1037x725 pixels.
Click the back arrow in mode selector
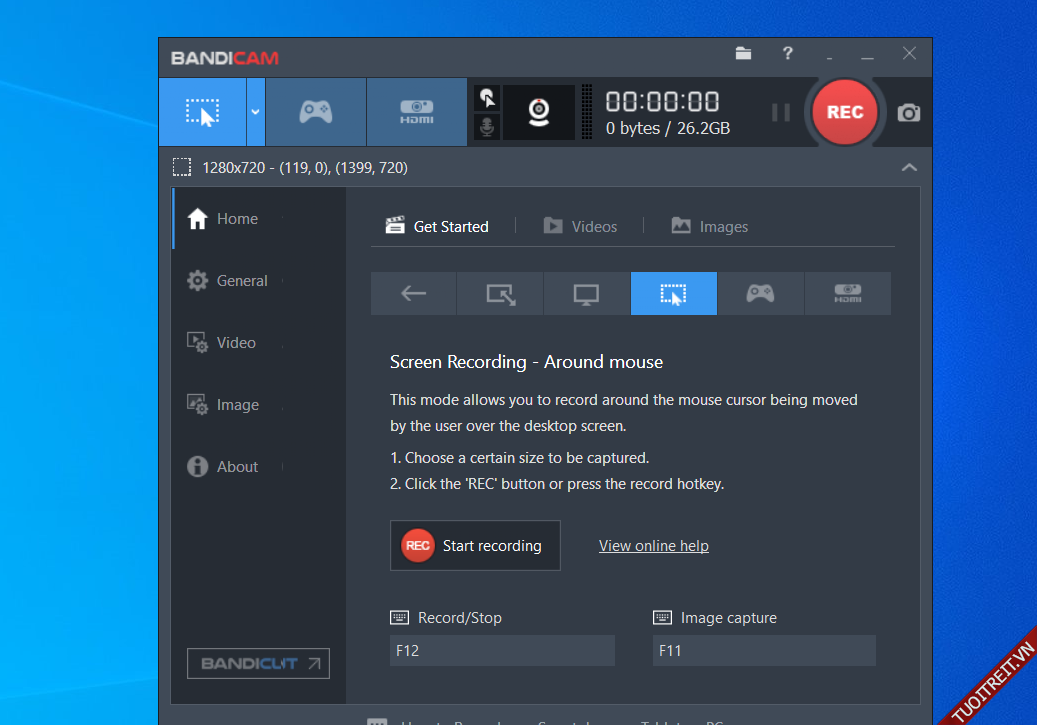point(413,294)
